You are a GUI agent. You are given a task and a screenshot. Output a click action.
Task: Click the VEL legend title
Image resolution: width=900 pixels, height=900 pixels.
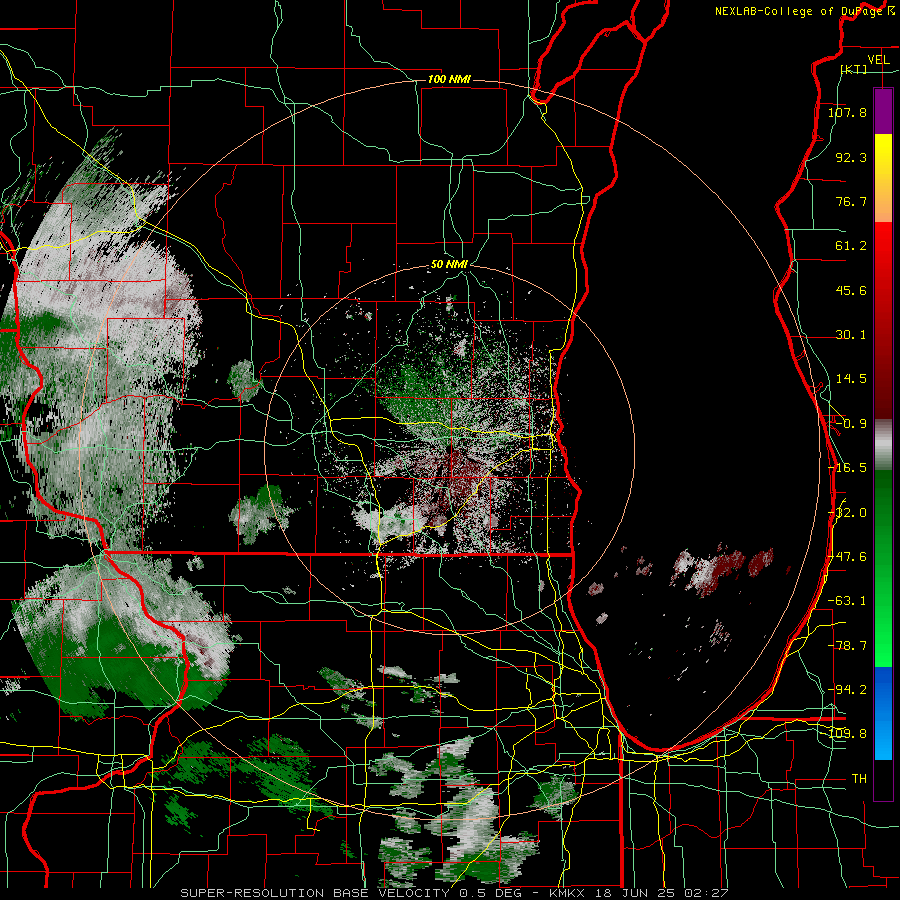pyautogui.click(x=878, y=60)
